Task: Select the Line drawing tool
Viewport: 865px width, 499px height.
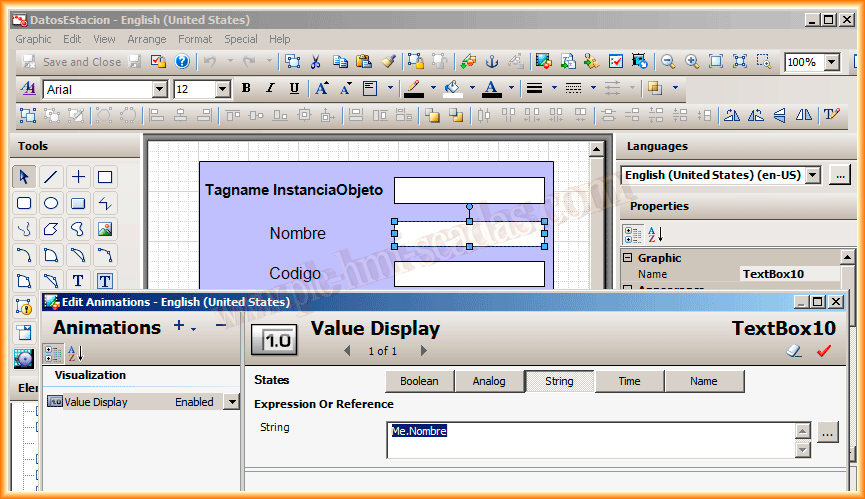Action: point(51,177)
